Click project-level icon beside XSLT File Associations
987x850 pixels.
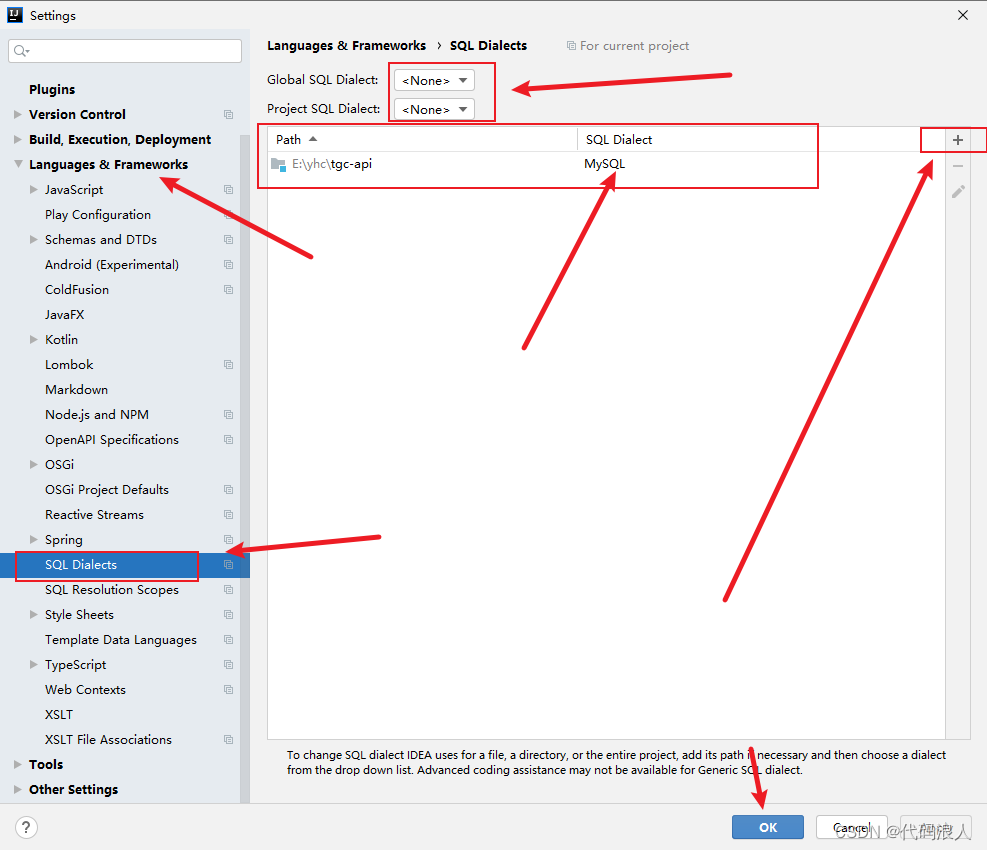228,740
